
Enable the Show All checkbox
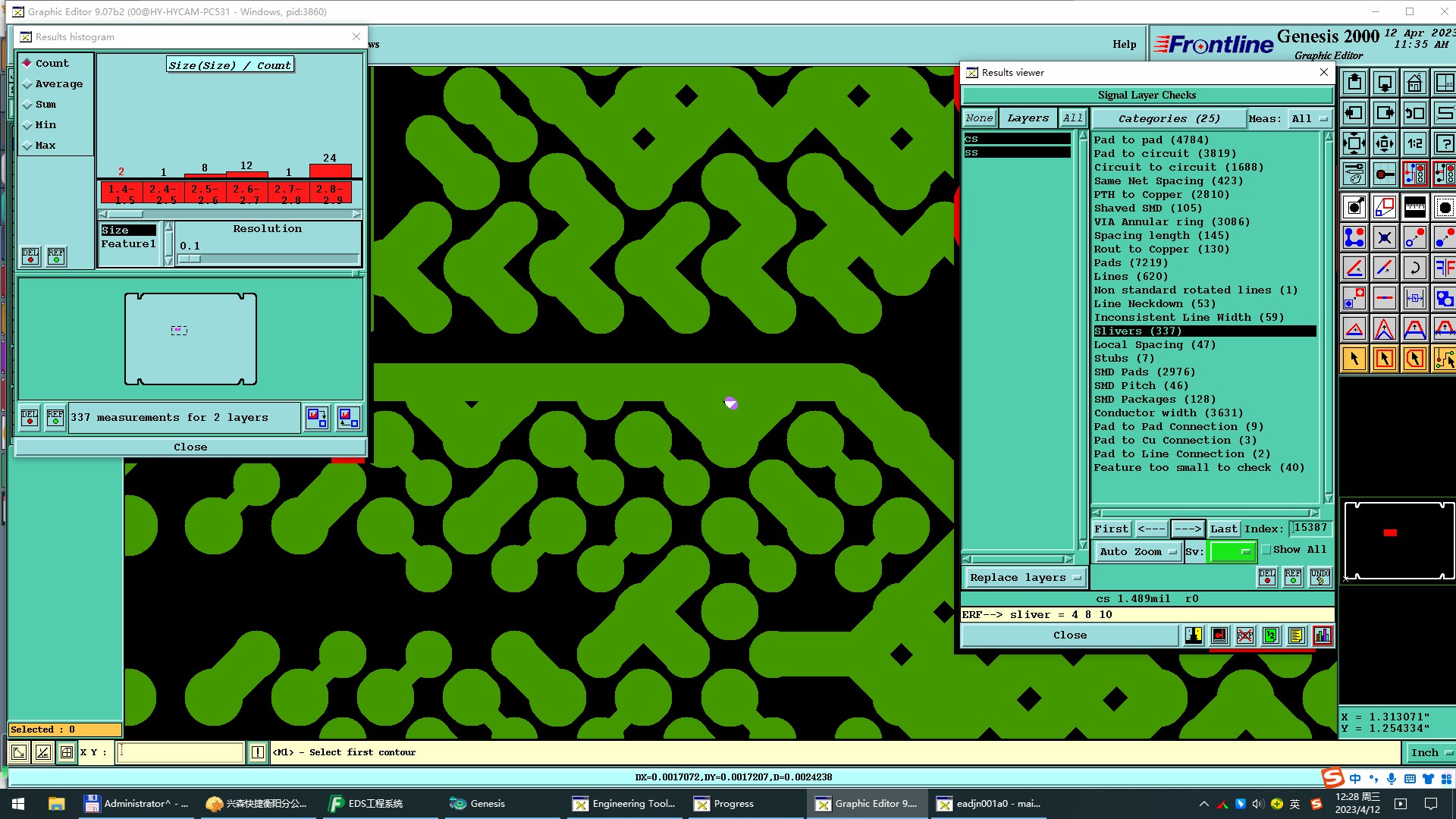(x=1266, y=550)
